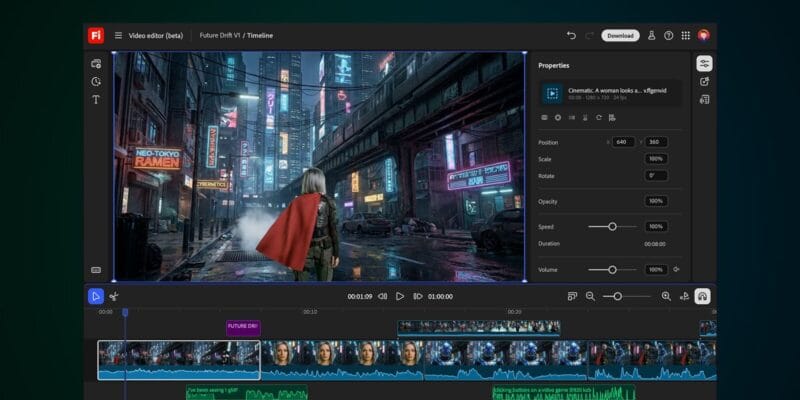Select the overlay video clip on upper track
The width and height of the screenshot is (800, 400).
coord(479,328)
